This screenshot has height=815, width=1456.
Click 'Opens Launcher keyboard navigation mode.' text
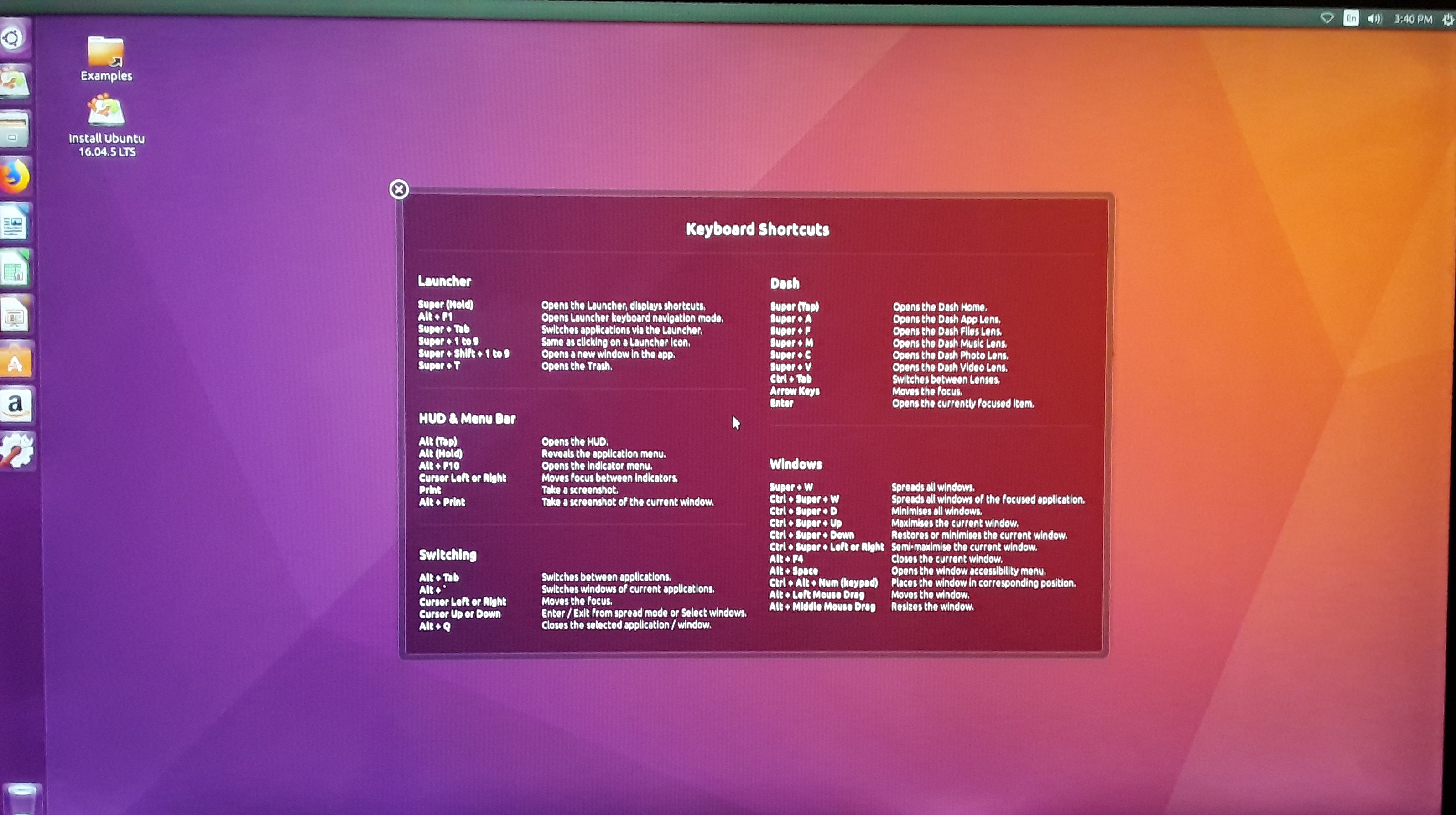[x=633, y=317]
